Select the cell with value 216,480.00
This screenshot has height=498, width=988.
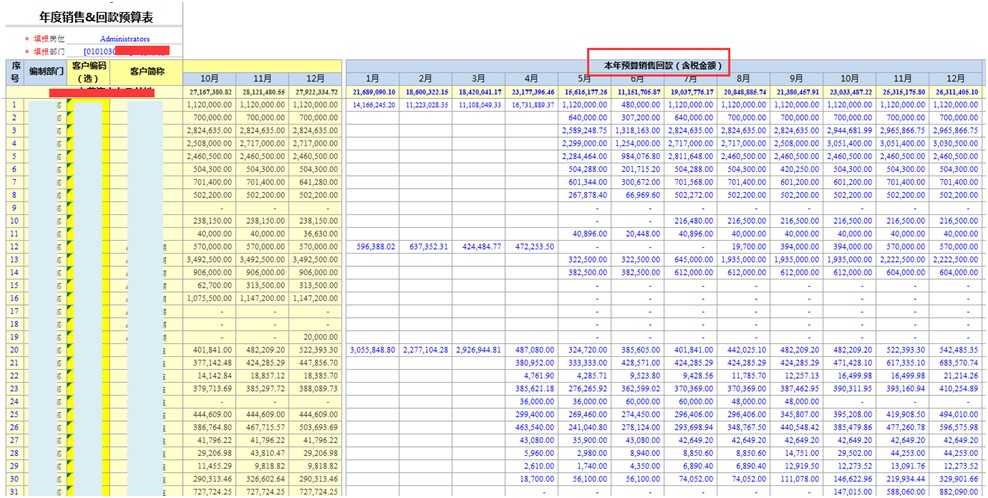pyautogui.click(x=690, y=221)
